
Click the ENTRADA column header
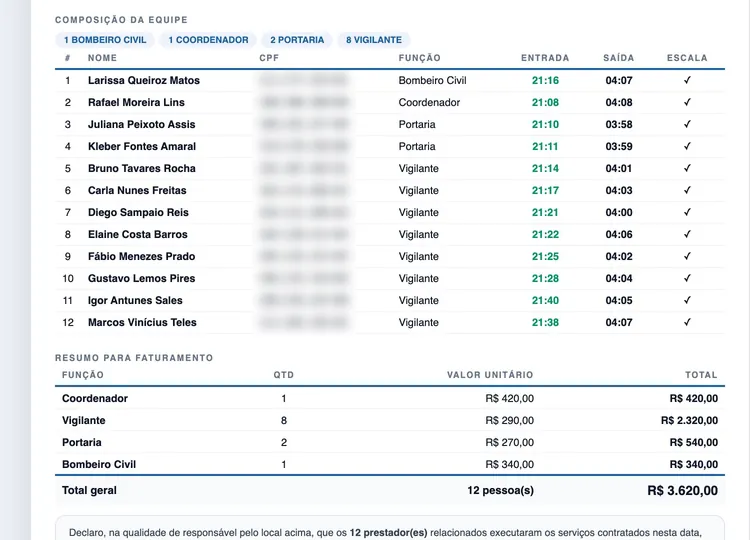tap(545, 58)
